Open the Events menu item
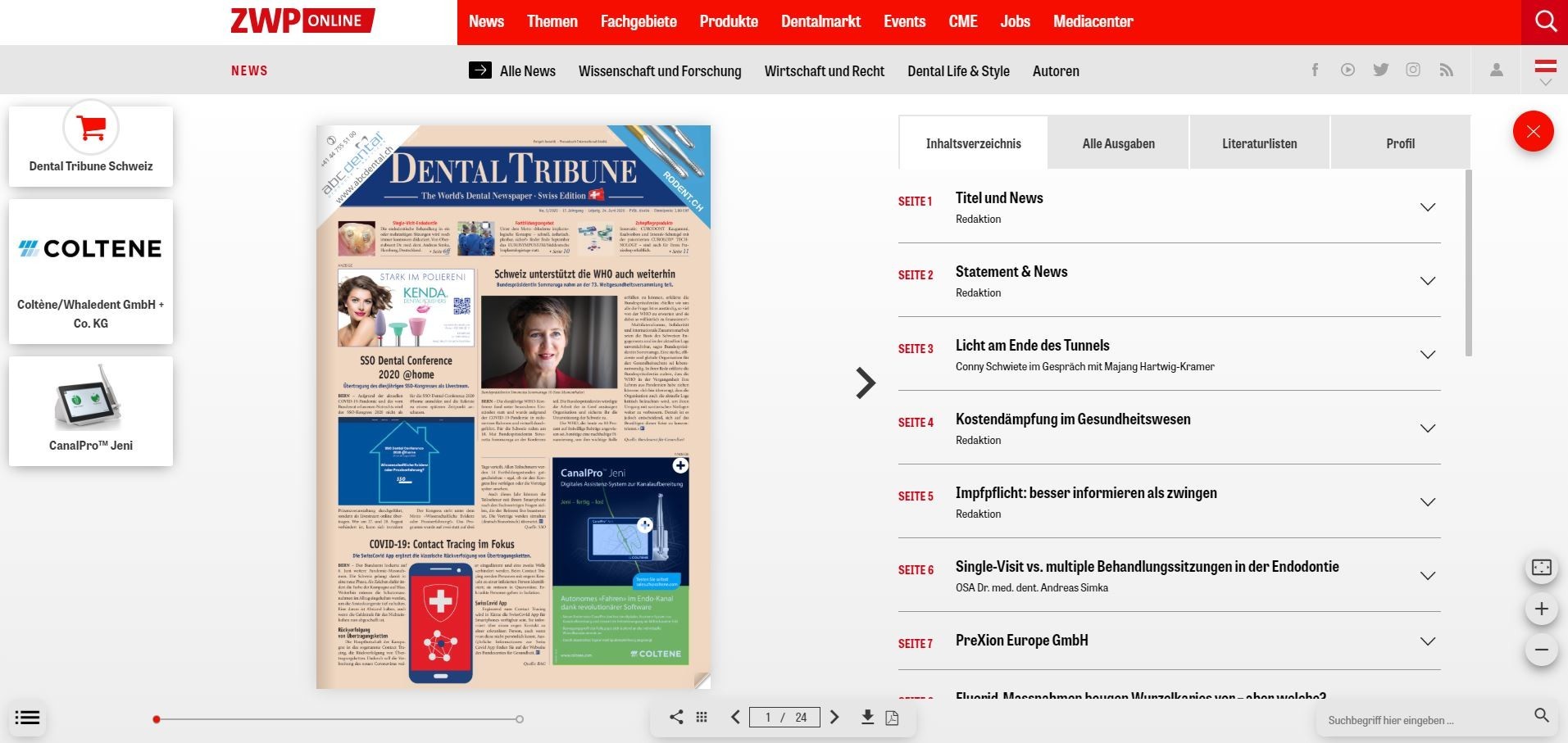 (x=904, y=21)
